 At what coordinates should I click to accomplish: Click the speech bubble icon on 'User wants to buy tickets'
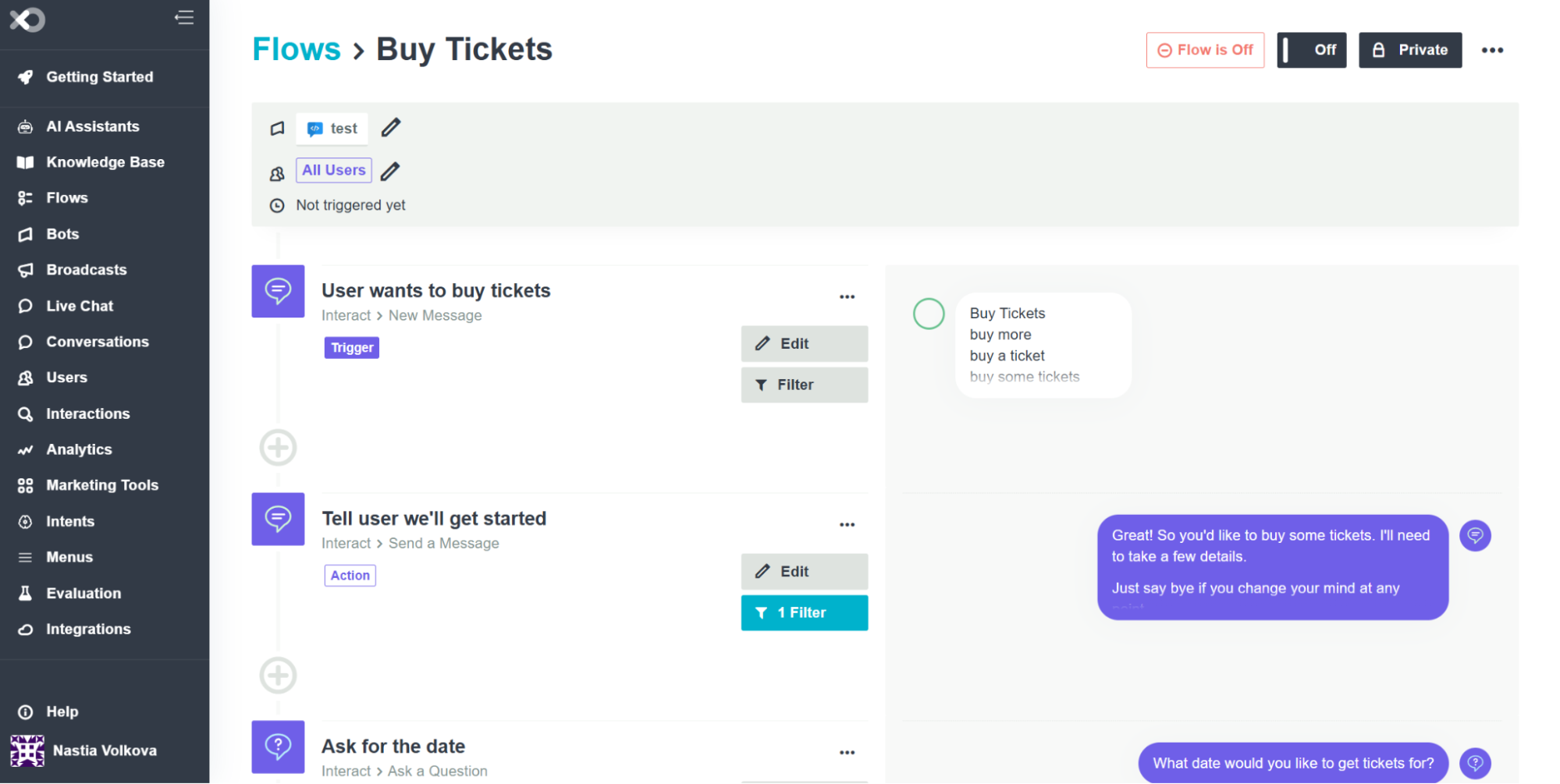[x=277, y=291]
